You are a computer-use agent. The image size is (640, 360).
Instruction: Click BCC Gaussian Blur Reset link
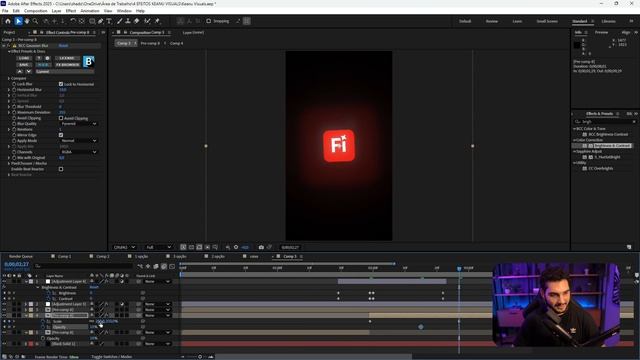pos(63,46)
